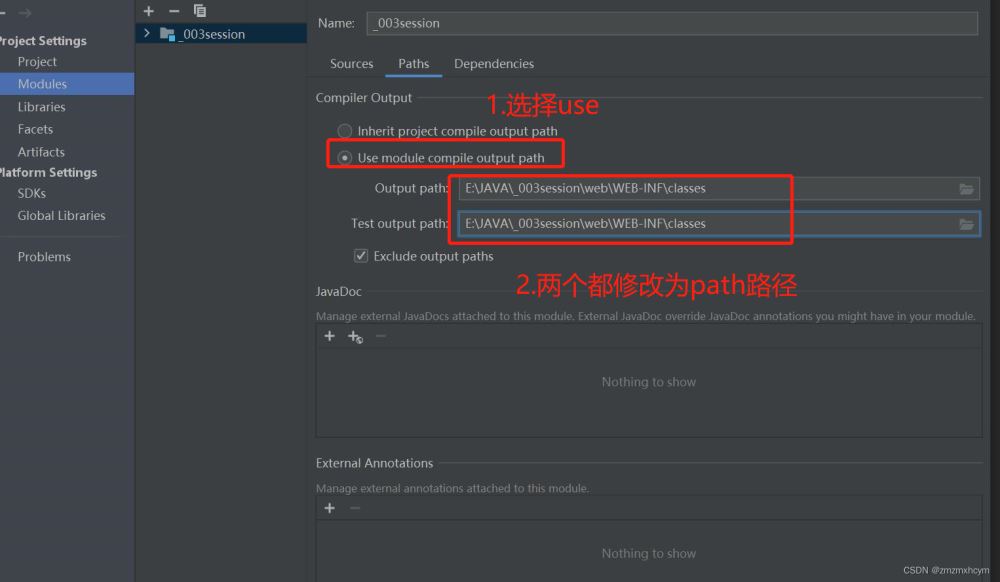This screenshot has height=582, width=1000.
Task: Click the module Name text field
Action: [x=671, y=23]
